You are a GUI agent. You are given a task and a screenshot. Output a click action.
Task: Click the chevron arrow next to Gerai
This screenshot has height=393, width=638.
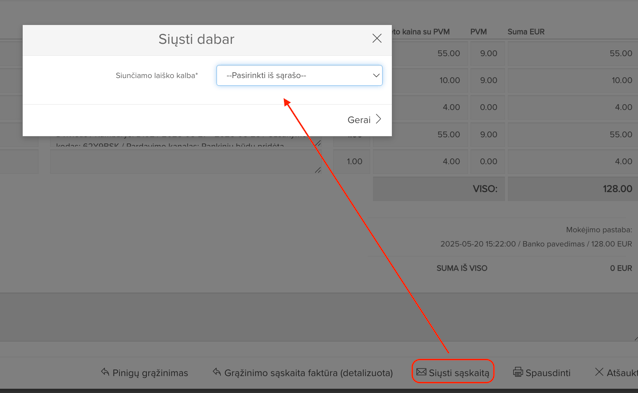click(x=378, y=119)
